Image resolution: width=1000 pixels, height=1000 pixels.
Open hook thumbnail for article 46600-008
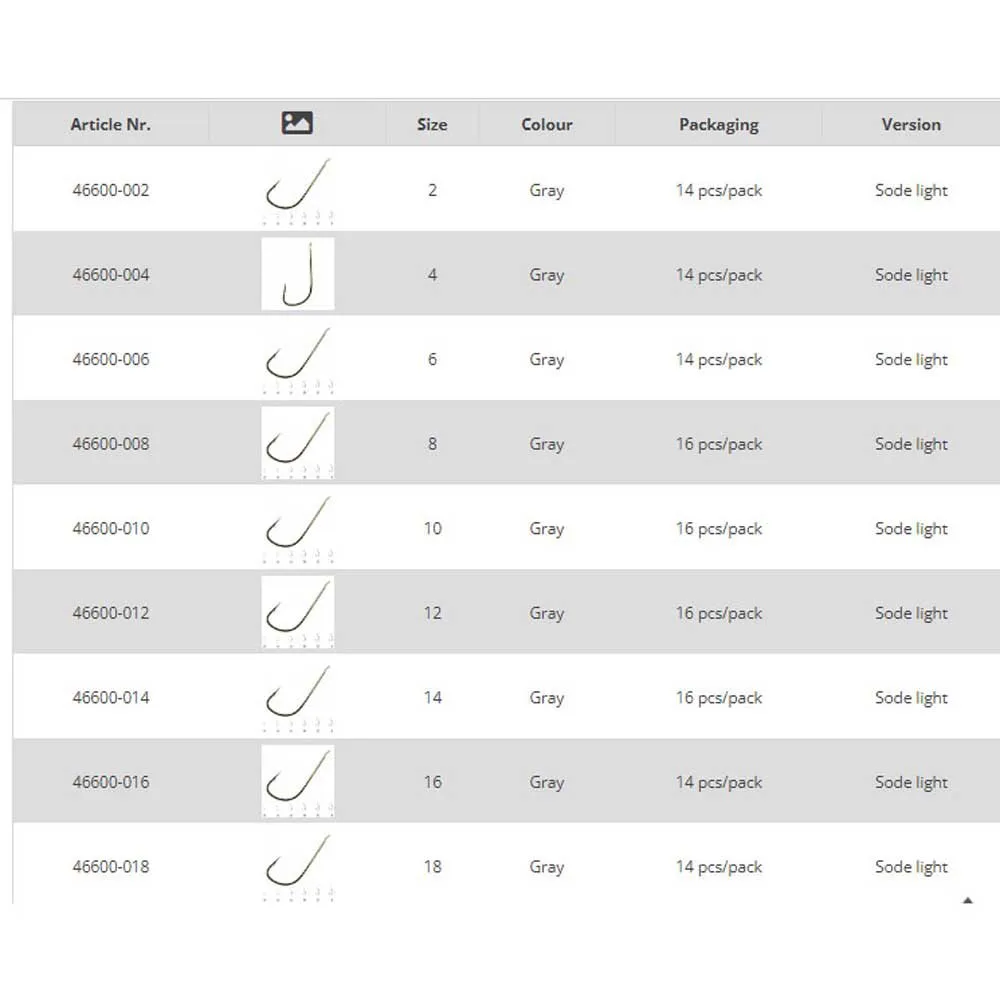298,443
